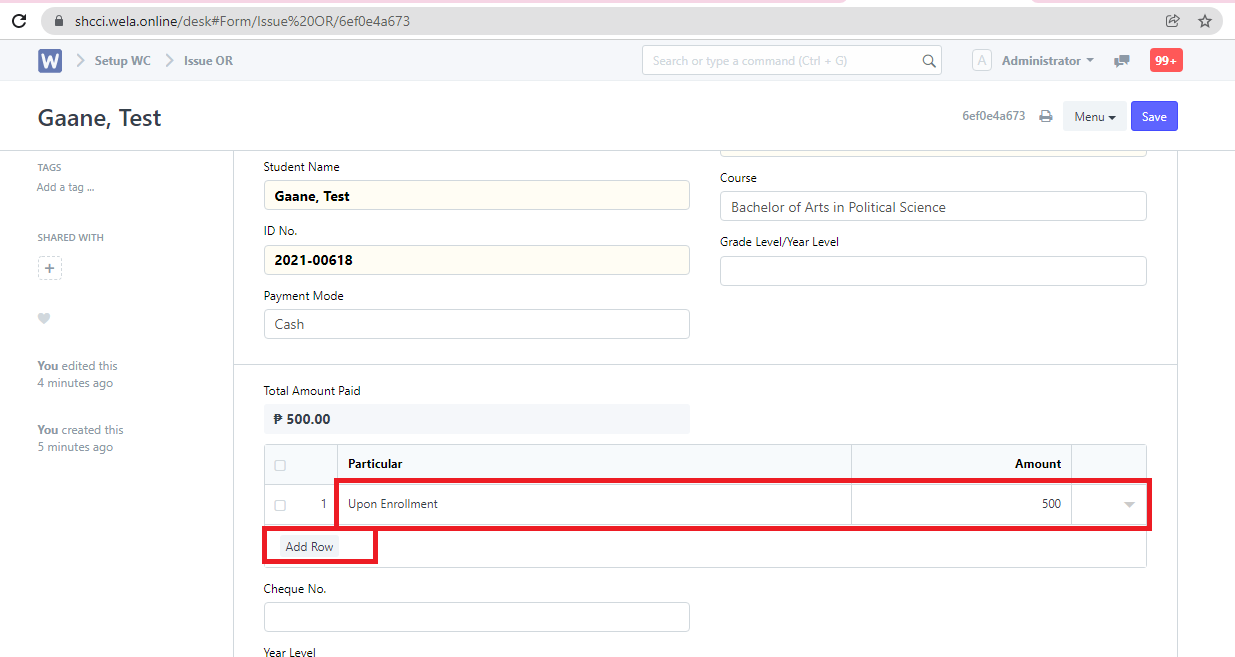
Task: Navigate to Issue OR breadcrumb
Action: coord(208,61)
